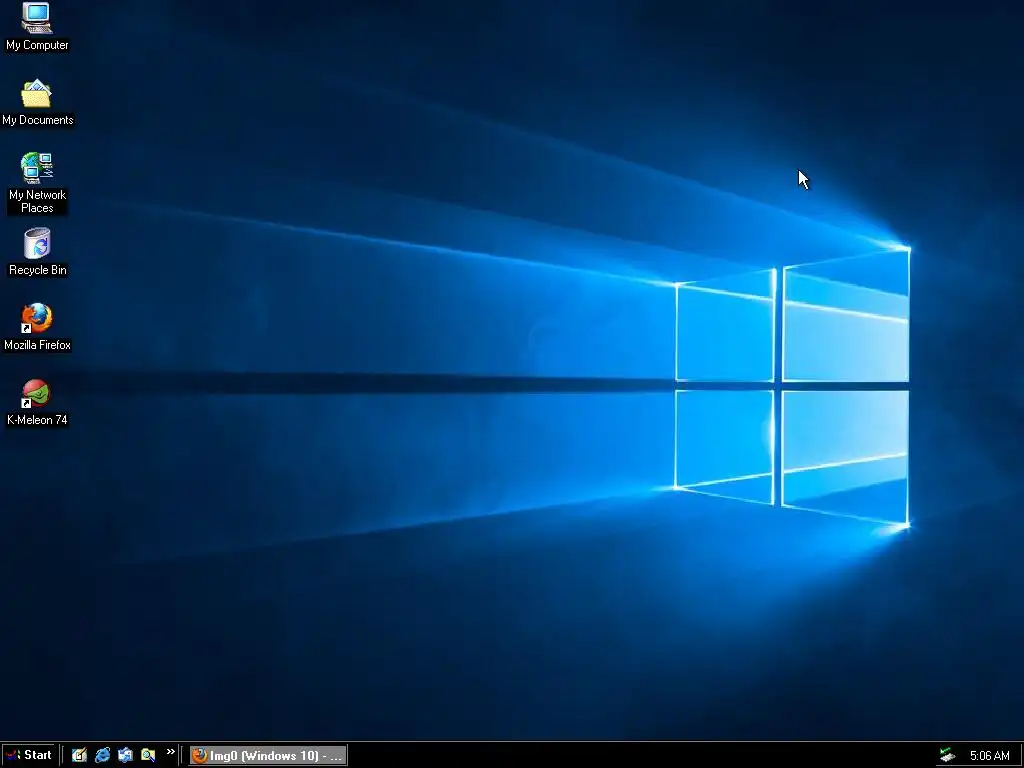Screen dimensions: 1024x768
Task: Open the Start menu
Action: pyautogui.click(x=28, y=755)
